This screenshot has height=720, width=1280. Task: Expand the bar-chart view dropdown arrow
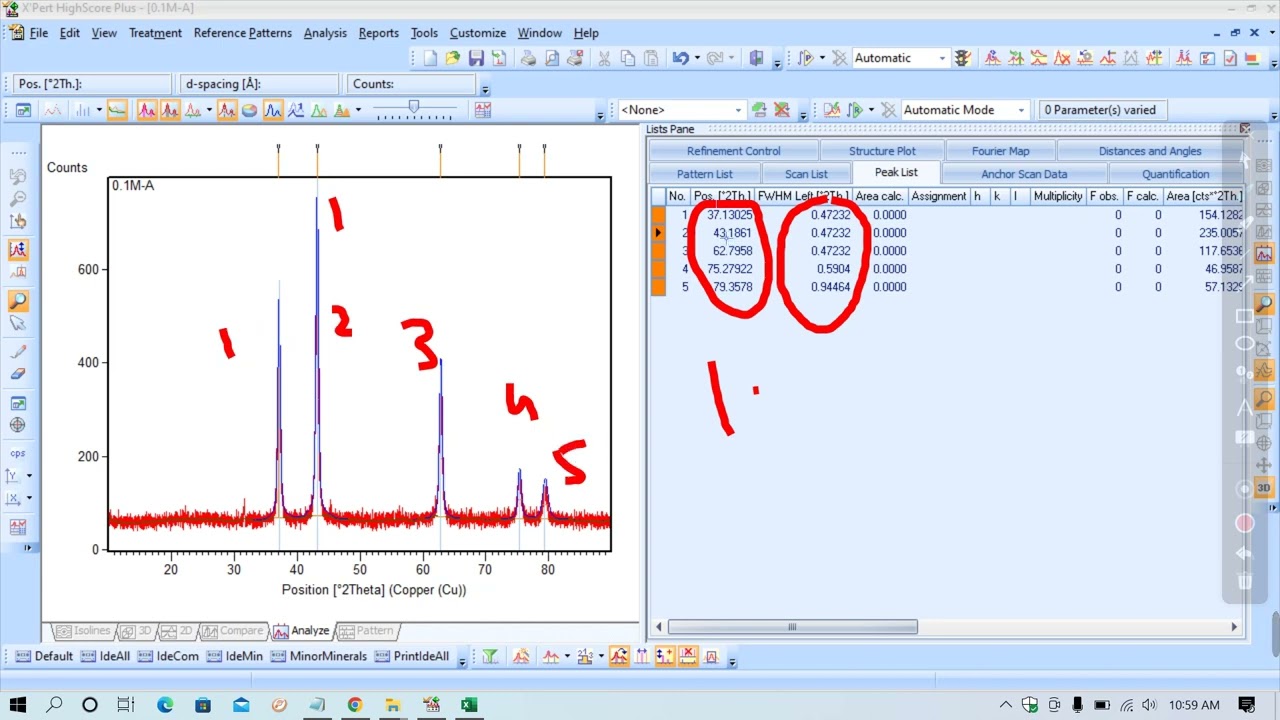pos(99,110)
